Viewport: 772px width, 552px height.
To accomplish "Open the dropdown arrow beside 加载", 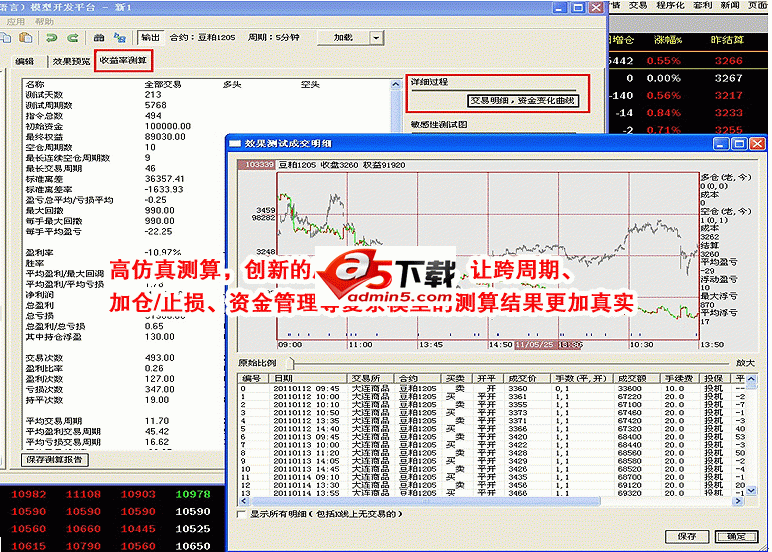I will [x=376, y=37].
